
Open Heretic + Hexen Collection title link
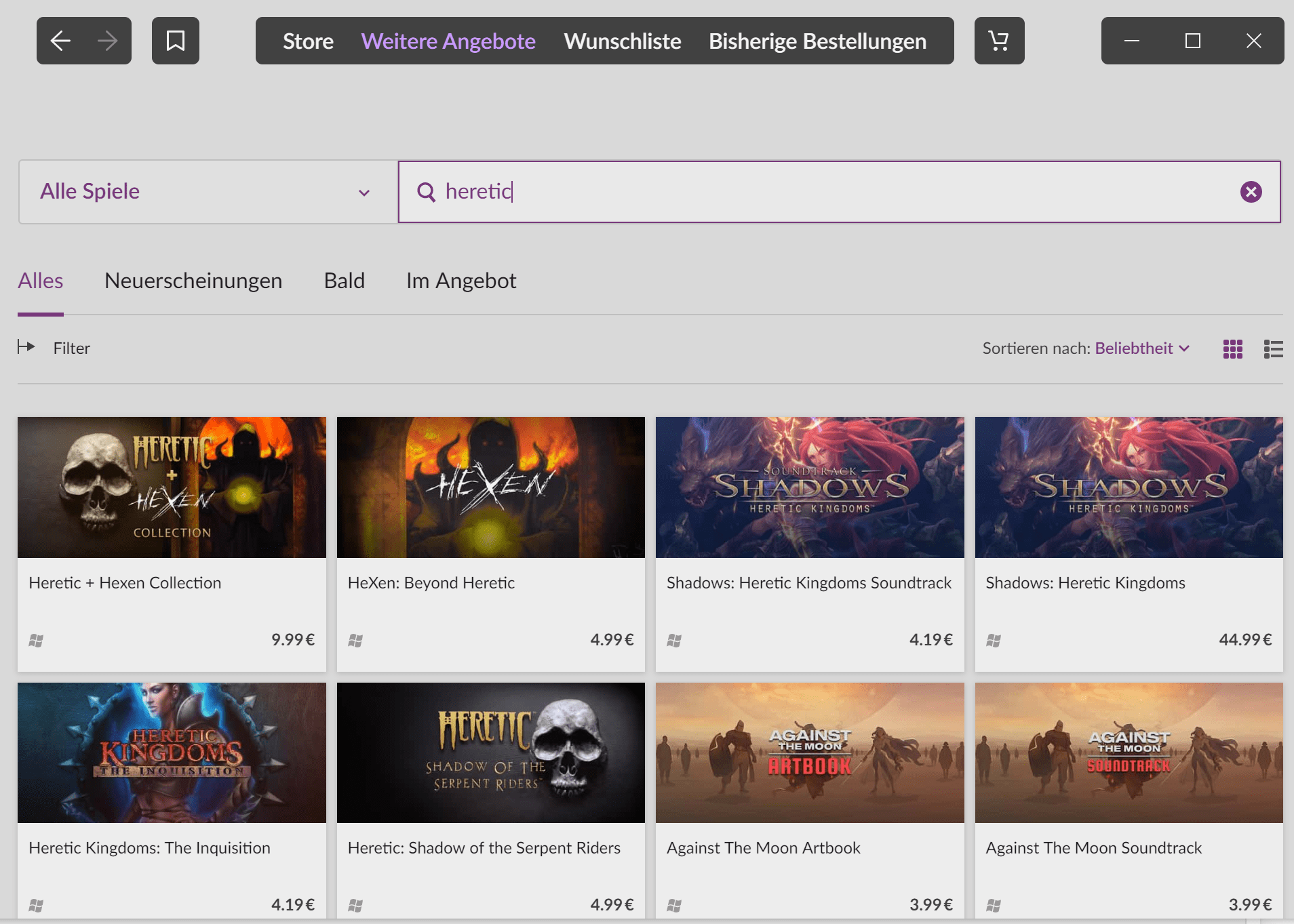(x=125, y=583)
